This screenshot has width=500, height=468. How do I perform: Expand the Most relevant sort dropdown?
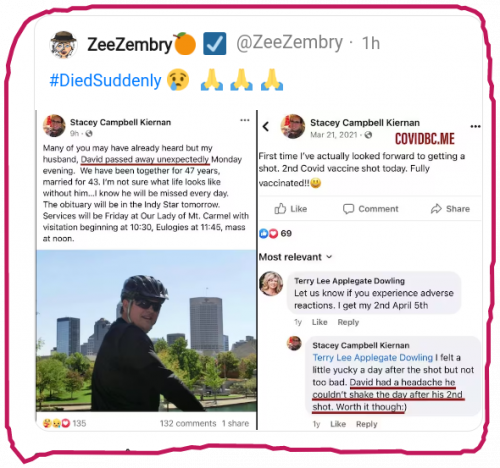(x=296, y=257)
